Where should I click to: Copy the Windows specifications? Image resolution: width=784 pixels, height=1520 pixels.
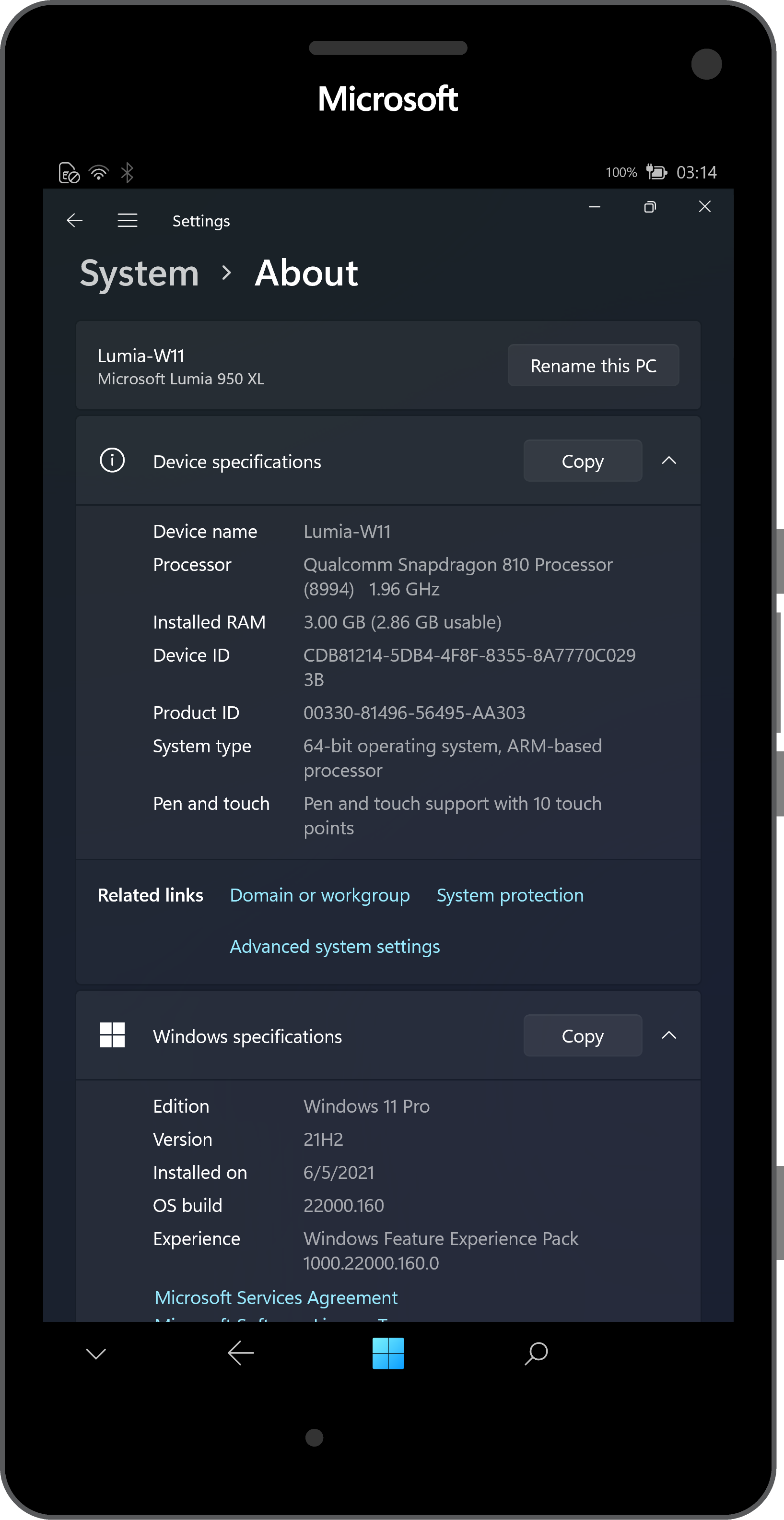click(x=583, y=1035)
